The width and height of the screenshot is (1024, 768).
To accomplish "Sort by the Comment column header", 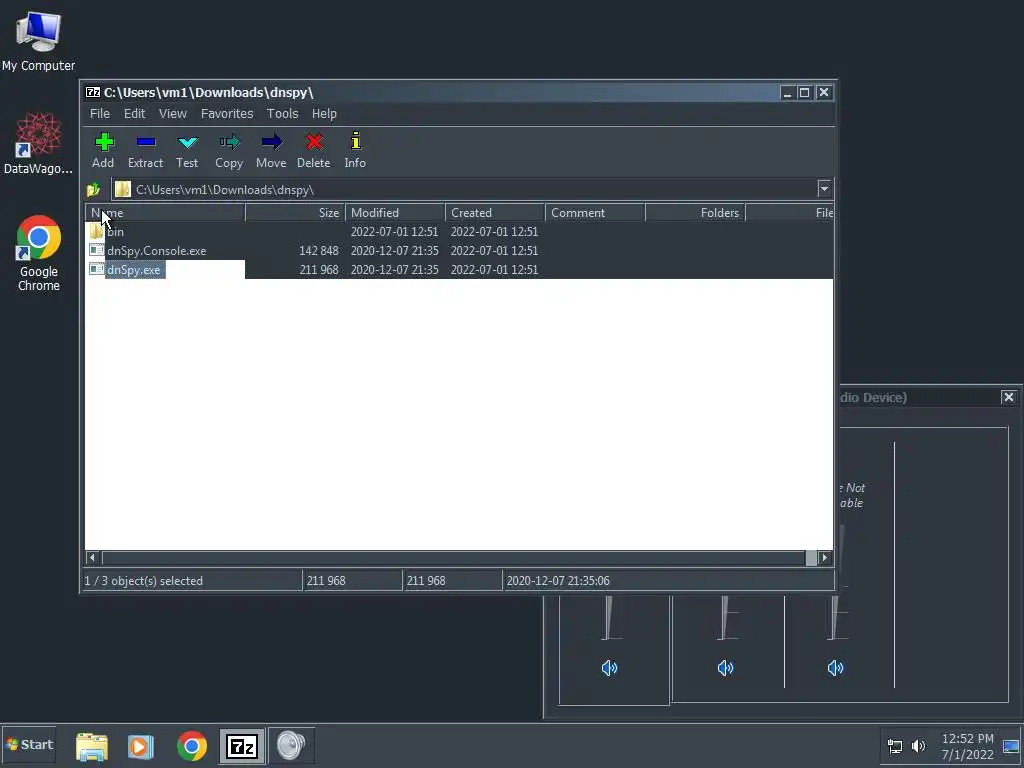I will 595,213.
